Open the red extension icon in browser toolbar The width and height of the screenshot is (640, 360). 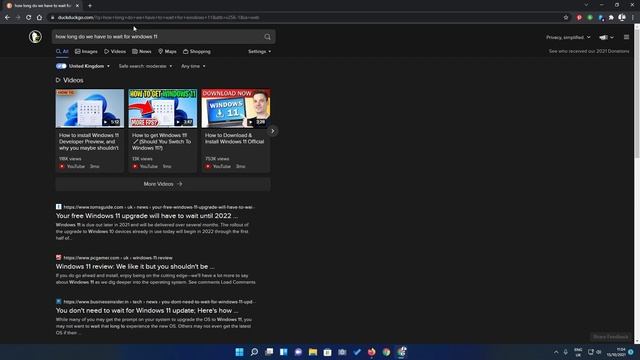[579, 18]
